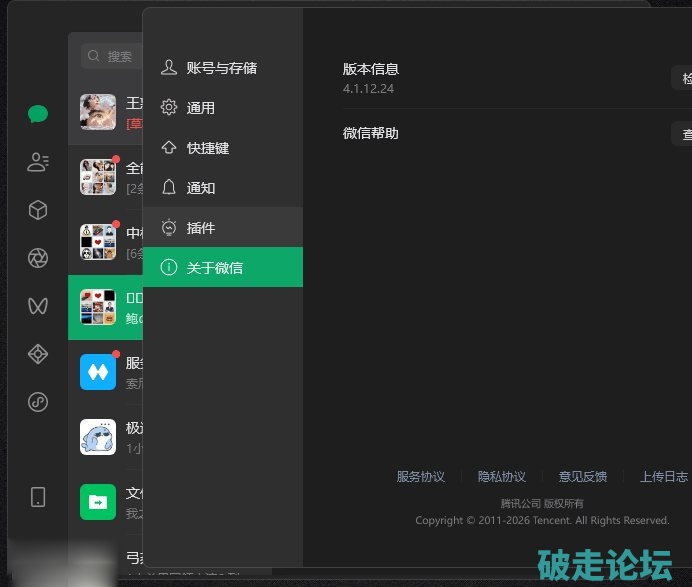Click the person icon beside 账号与存储
This screenshot has width=692, height=587.
click(169, 68)
